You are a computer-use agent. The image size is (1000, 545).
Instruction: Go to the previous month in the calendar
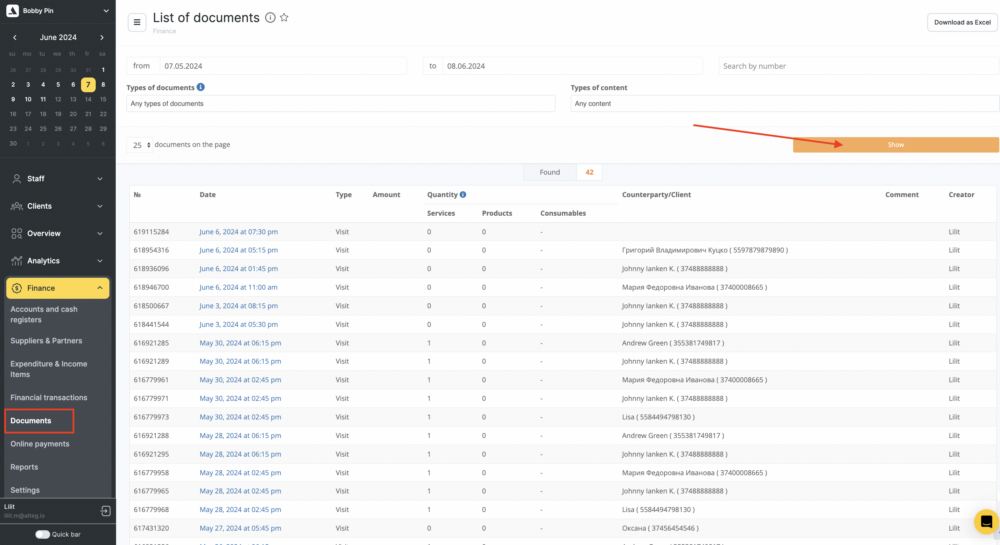pyautogui.click(x=15, y=38)
